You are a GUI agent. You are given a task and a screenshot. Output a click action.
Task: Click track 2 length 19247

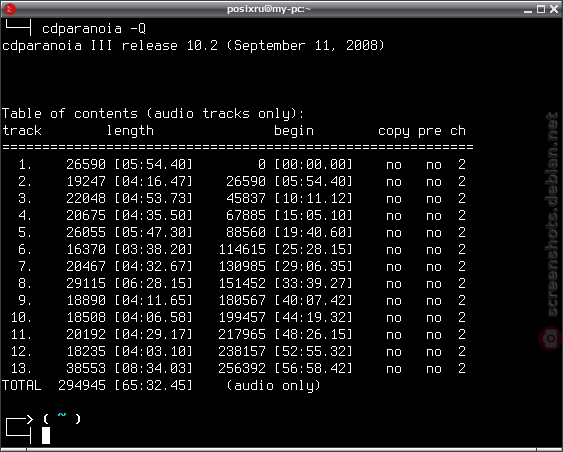tap(86, 181)
